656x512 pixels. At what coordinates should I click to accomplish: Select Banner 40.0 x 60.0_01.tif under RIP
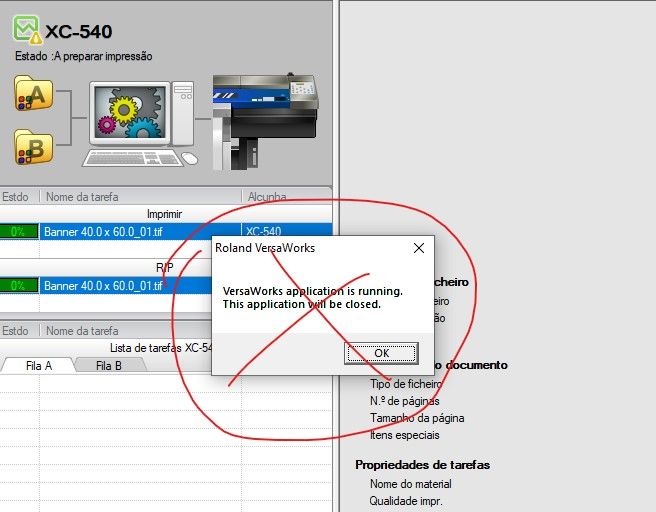click(x=103, y=286)
